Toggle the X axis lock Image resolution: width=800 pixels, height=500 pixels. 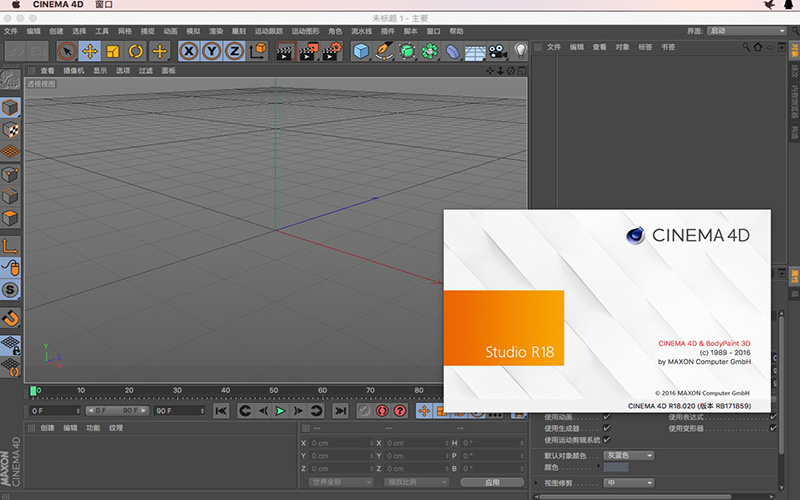[x=189, y=52]
